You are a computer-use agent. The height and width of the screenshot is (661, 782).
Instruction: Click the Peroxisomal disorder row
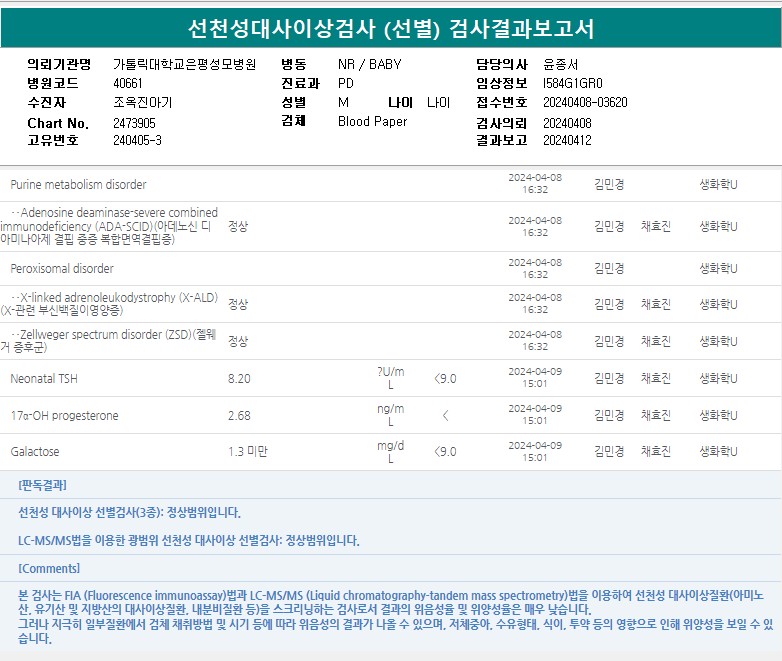[391, 268]
